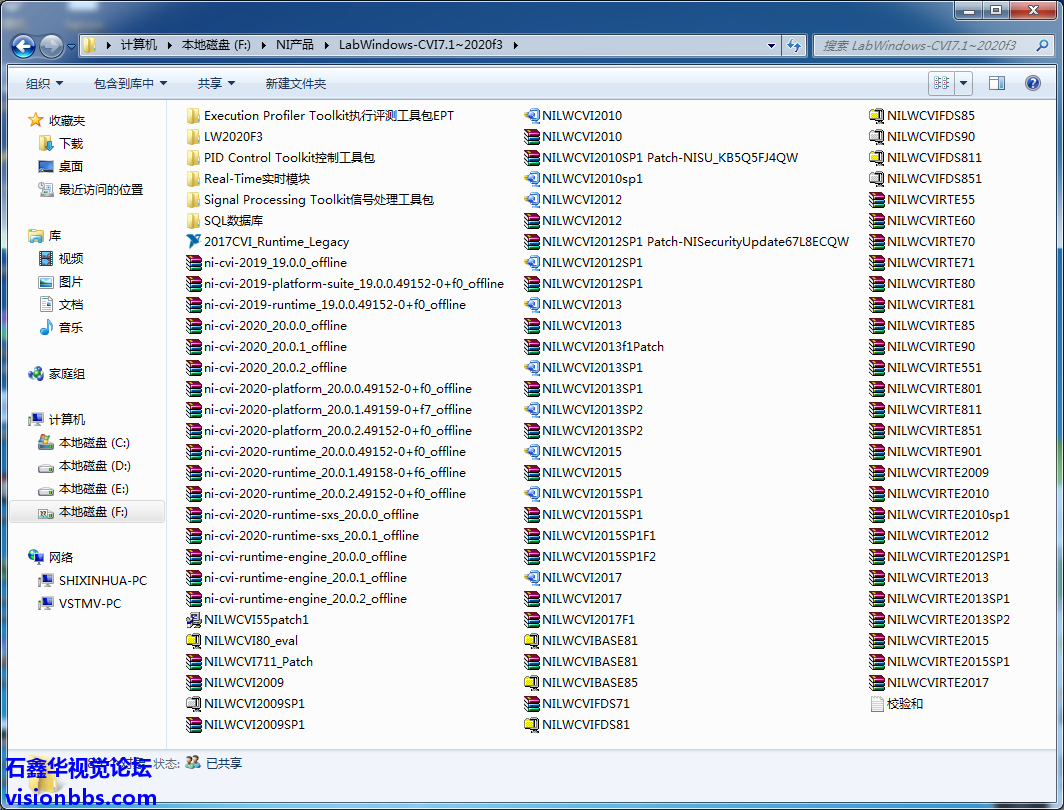Viewport: 1064px width, 810px height.
Task: Select the 校验和 checksum text file
Action: click(904, 704)
